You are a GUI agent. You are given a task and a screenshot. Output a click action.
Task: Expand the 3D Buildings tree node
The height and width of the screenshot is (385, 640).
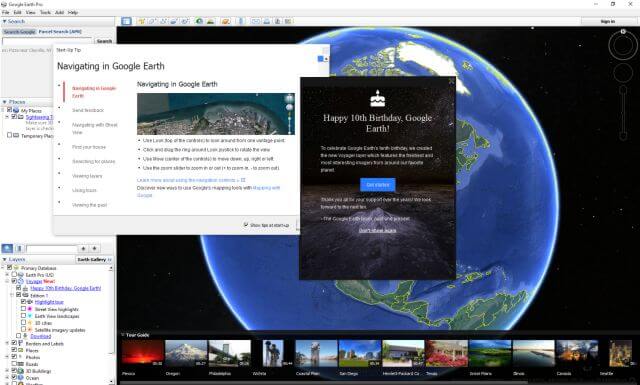pos(7,371)
